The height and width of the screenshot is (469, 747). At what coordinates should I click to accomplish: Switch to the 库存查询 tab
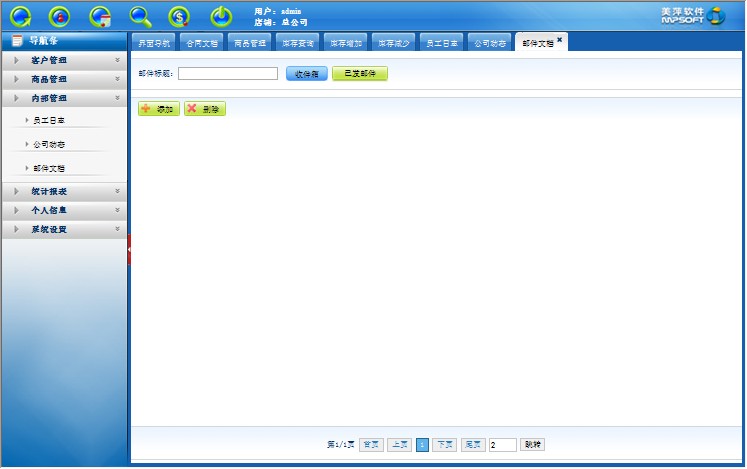[298, 44]
